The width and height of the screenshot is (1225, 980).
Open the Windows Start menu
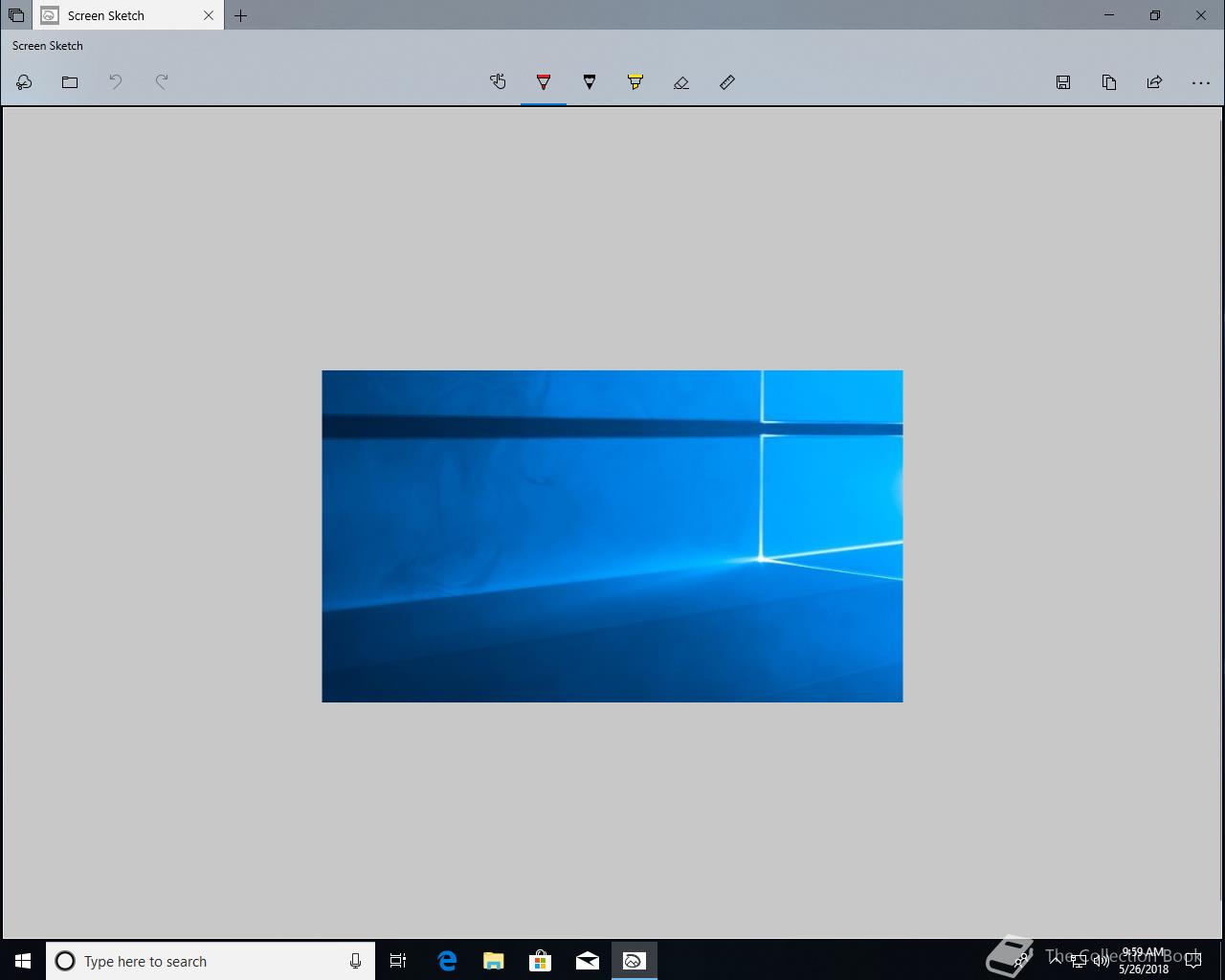[23, 961]
